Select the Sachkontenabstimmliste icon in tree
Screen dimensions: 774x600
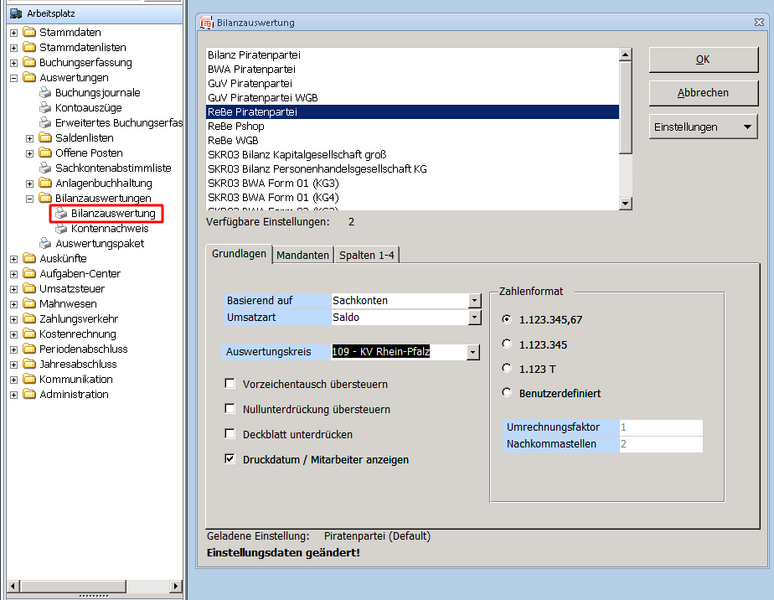tap(45, 168)
